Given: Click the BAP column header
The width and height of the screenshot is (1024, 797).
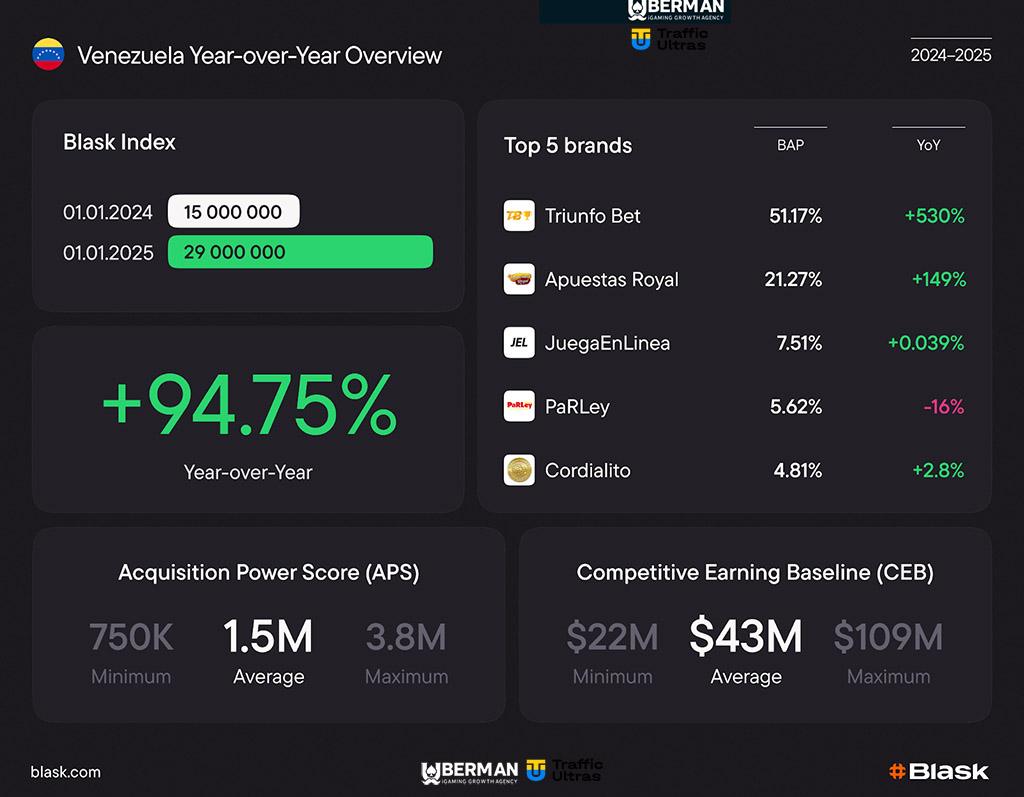Looking at the screenshot, I should click(x=790, y=145).
